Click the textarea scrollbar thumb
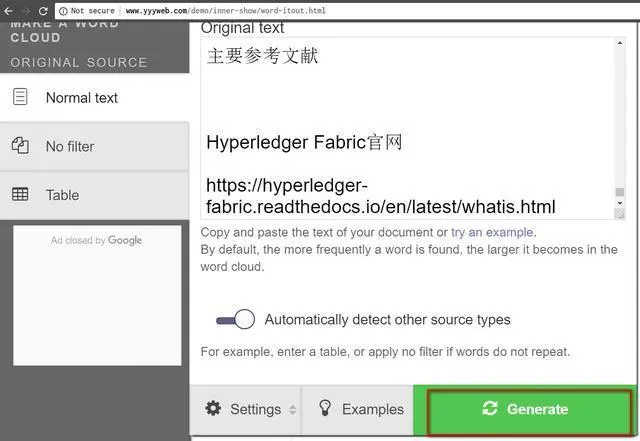 click(x=620, y=192)
